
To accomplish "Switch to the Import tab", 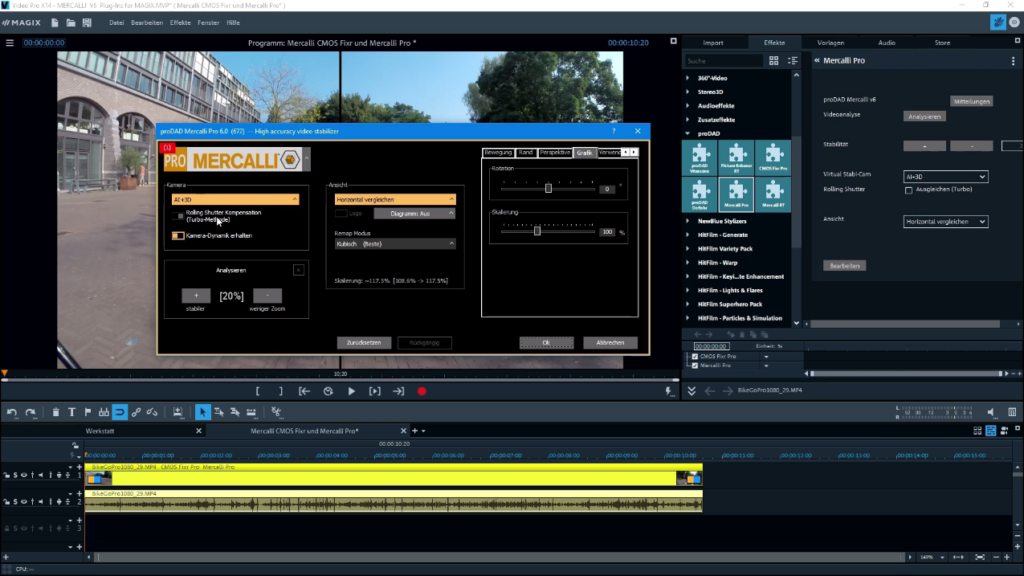I will pos(713,43).
